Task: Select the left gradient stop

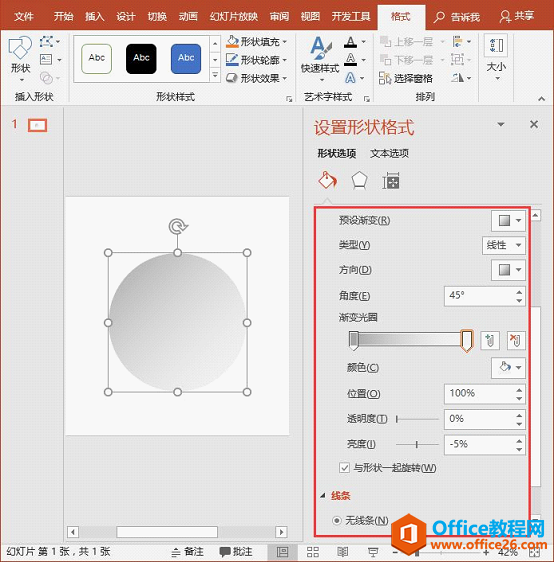Action: pos(354,340)
